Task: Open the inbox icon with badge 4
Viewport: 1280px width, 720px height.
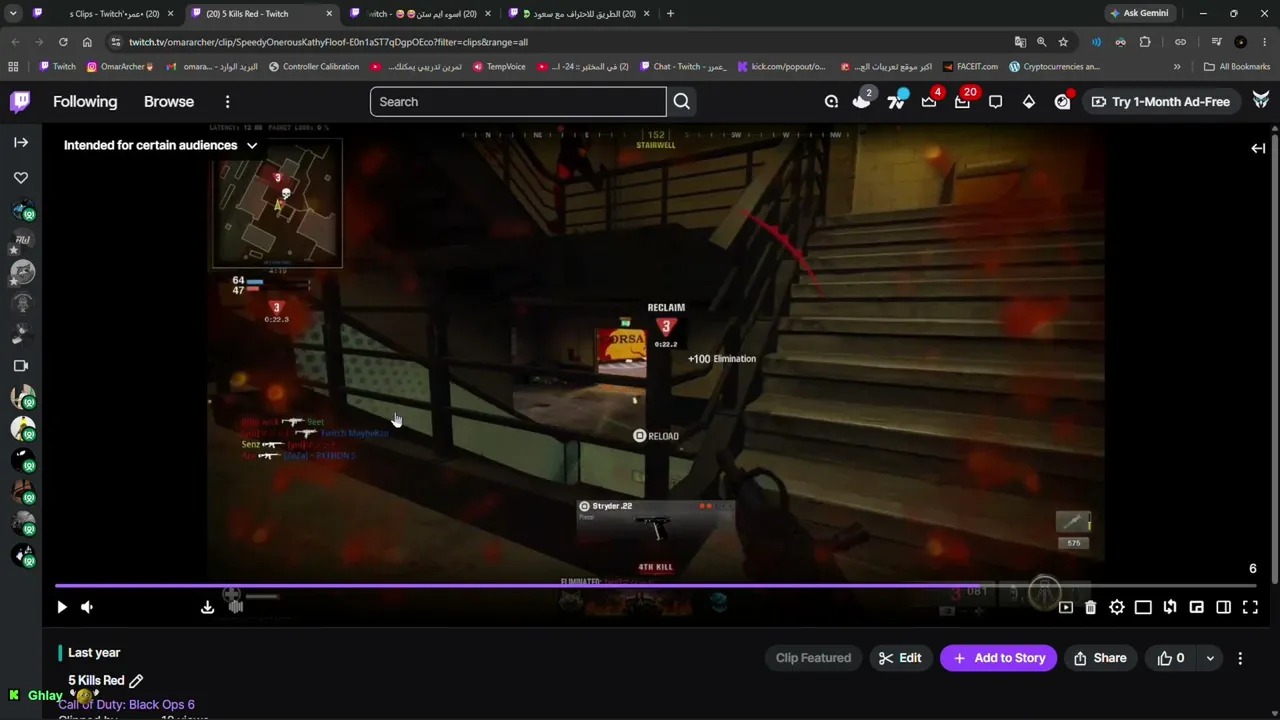Action: (929, 101)
